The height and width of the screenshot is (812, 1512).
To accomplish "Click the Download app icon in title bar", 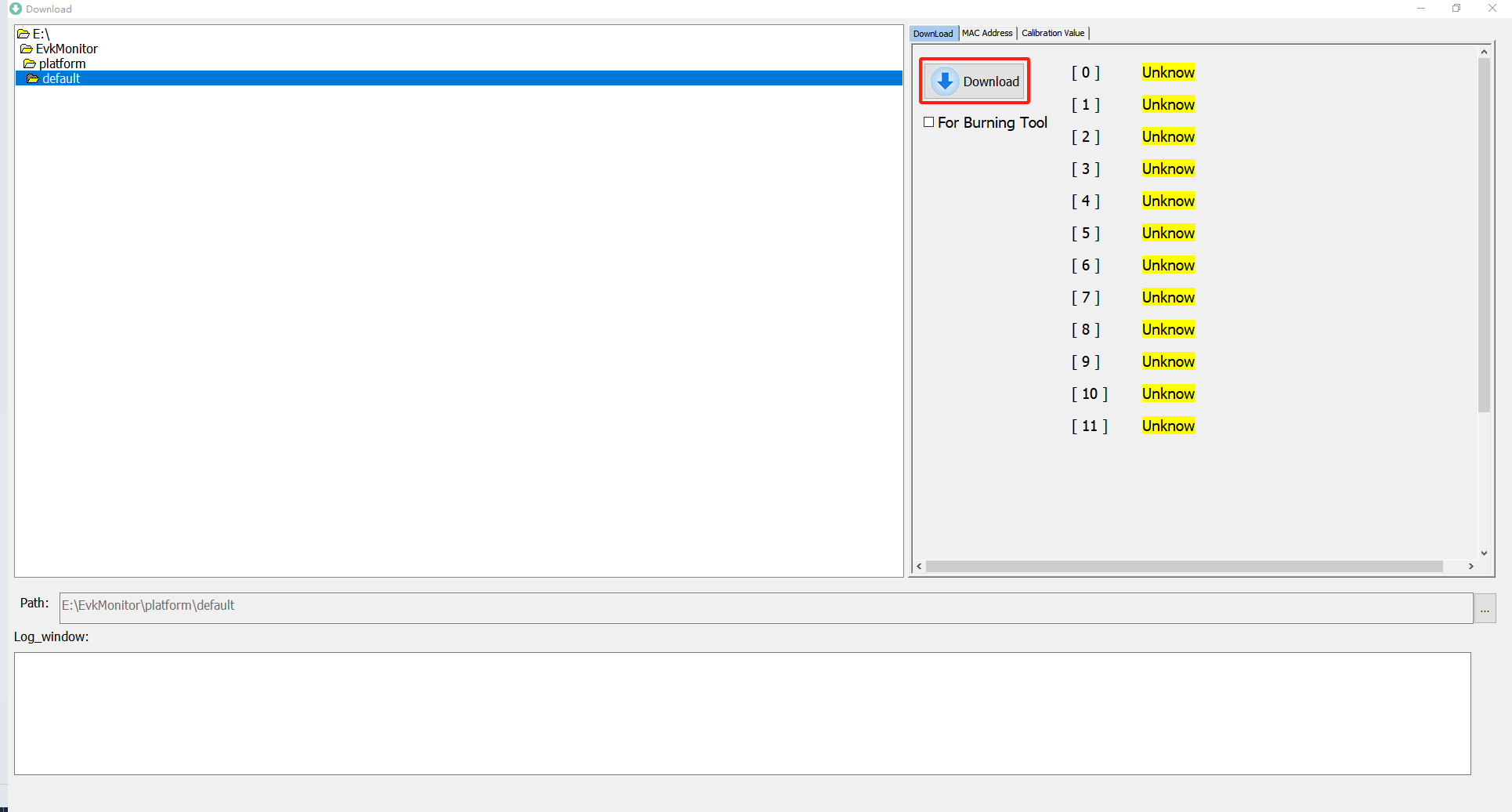I will pyautogui.click(x=16, y=9).
